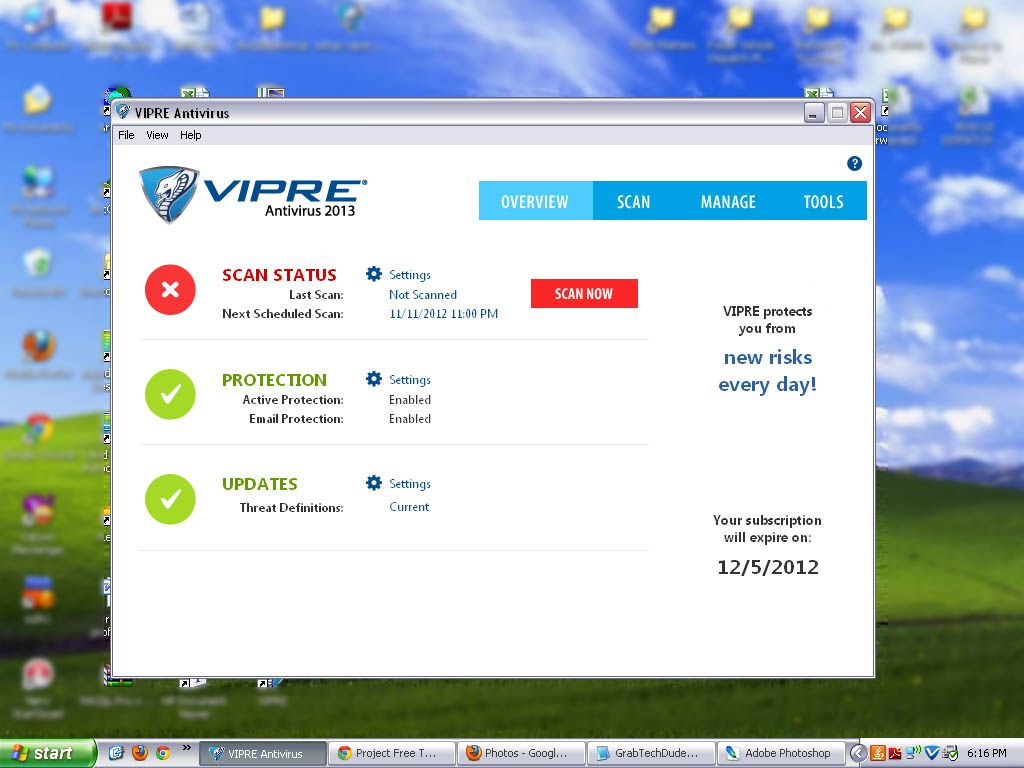
Task: Click the 'Current' threat definitions value
Action: pos(409,507)
